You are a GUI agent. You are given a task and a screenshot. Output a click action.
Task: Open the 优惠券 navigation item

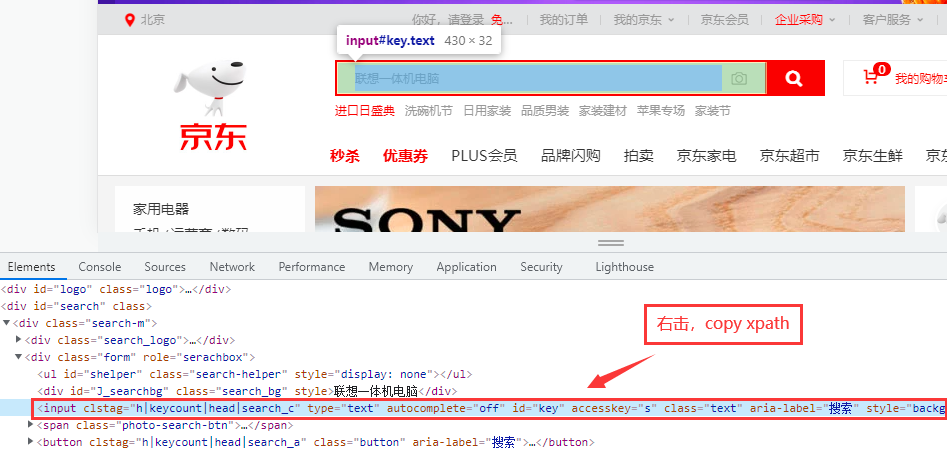point(405,156)
